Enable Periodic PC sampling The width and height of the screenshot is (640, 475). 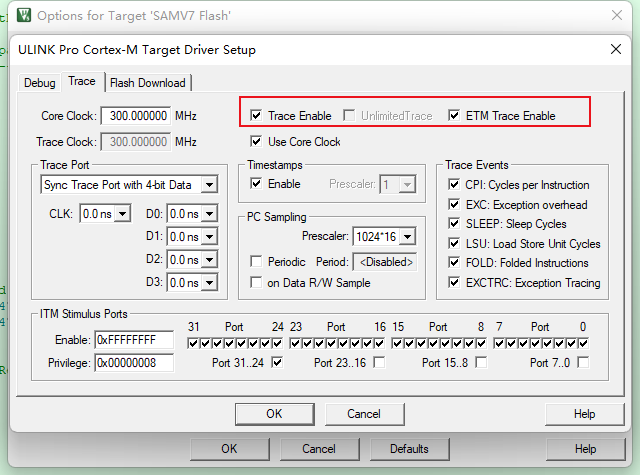coord(257,261)
